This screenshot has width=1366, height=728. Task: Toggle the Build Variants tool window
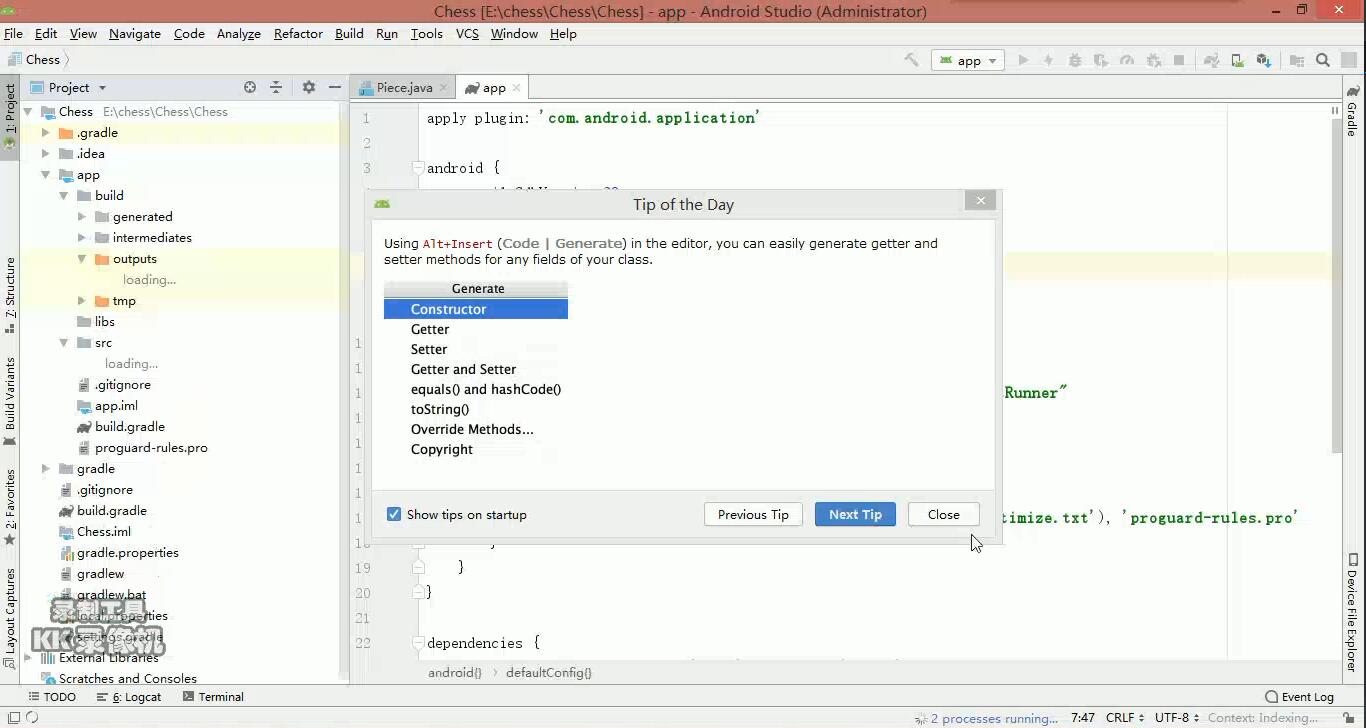tap(10, 401)
